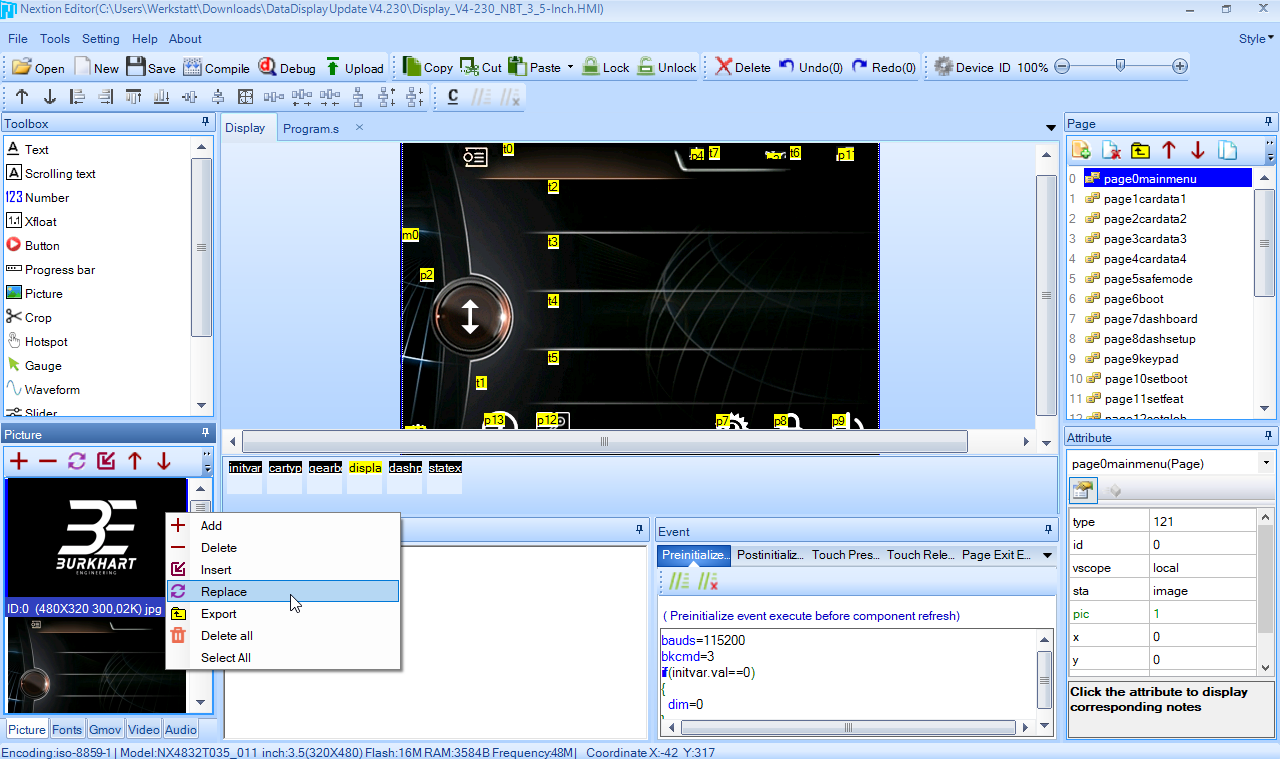The height and width of the screenshot is (759, 1280).
Task: Click the copy page icon in Page panel
Action: [x=1227, y=151]
